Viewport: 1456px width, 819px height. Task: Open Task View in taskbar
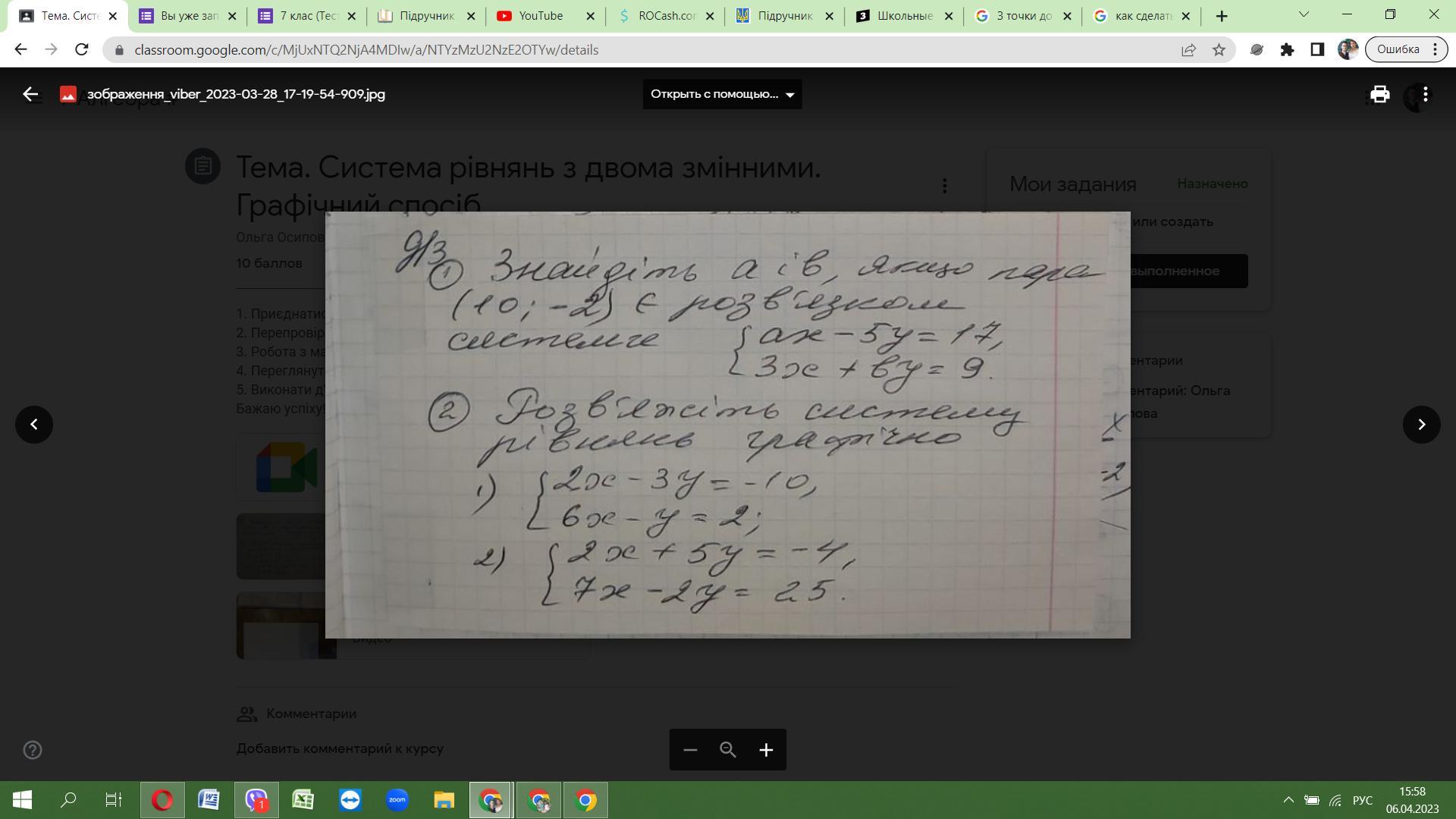(113, 800)
